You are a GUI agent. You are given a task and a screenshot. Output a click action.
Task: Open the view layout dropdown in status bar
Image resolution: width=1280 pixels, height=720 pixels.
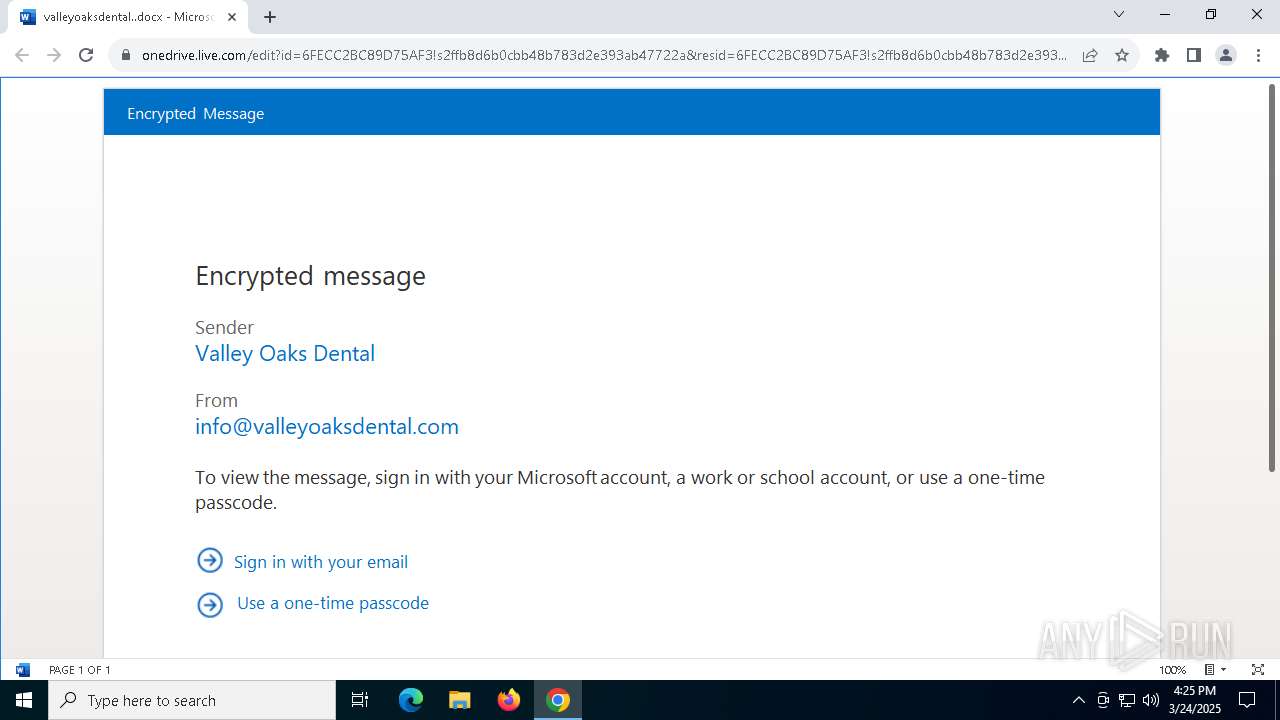[1215, 670]
